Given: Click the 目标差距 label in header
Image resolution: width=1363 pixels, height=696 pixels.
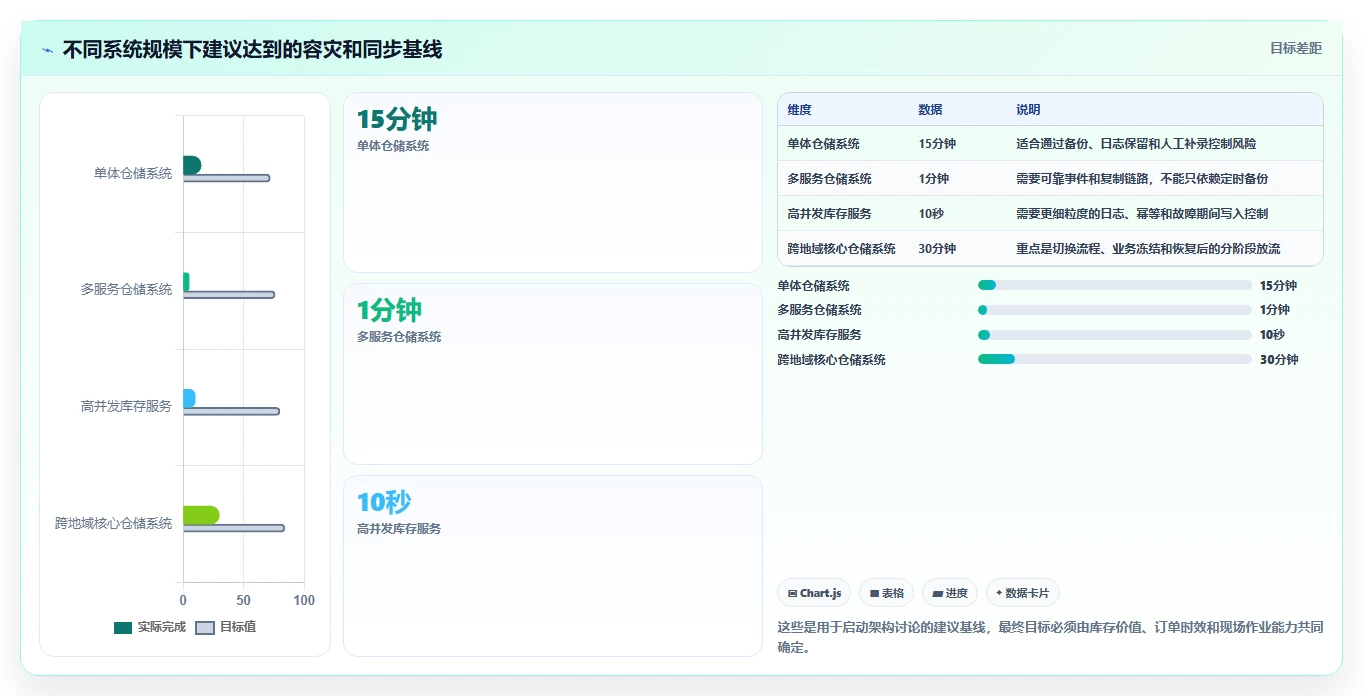Looking at the screenshot, I should click(1295, 48).
